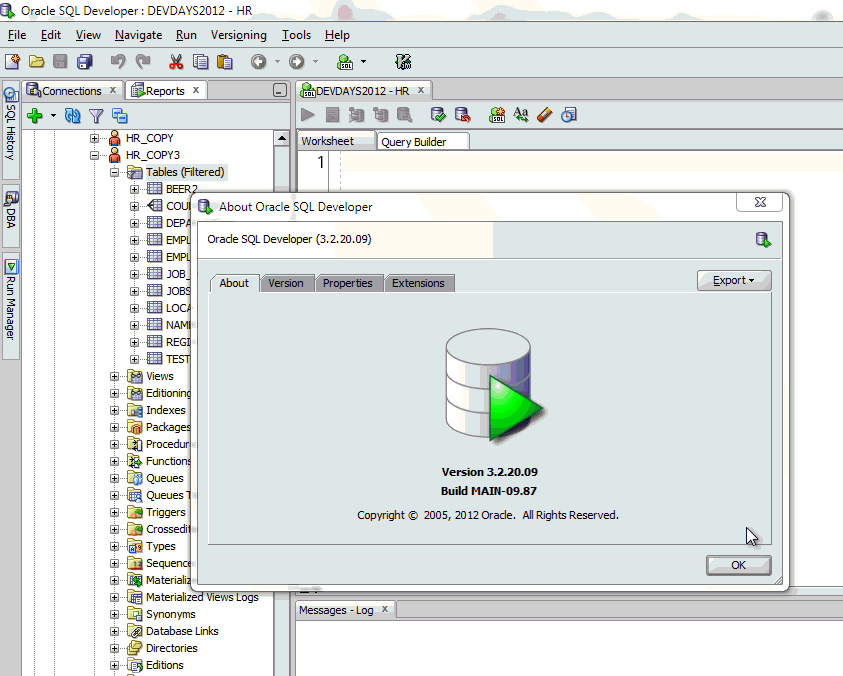The height and width of the screenshot is (676, 843).
Task: Open the Versioning menu
Action: pos(238,35)
